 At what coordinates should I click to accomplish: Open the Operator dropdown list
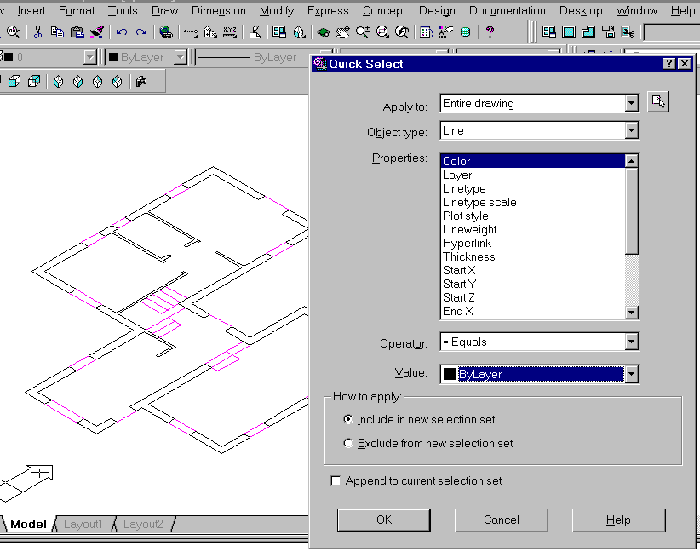(x=631, y=342)
